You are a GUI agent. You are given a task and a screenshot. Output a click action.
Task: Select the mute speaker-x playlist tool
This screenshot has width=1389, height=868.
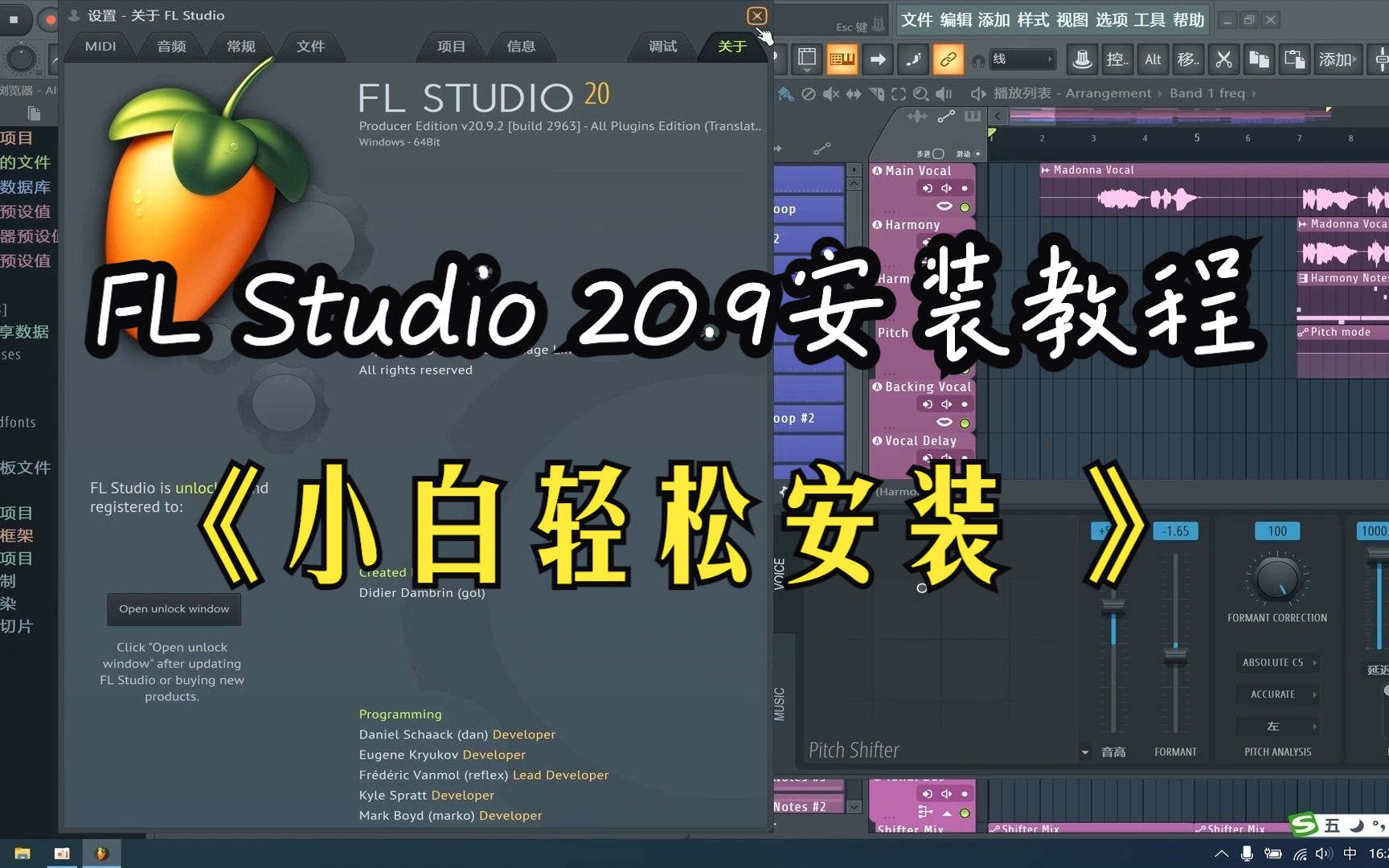pos(831,94)
